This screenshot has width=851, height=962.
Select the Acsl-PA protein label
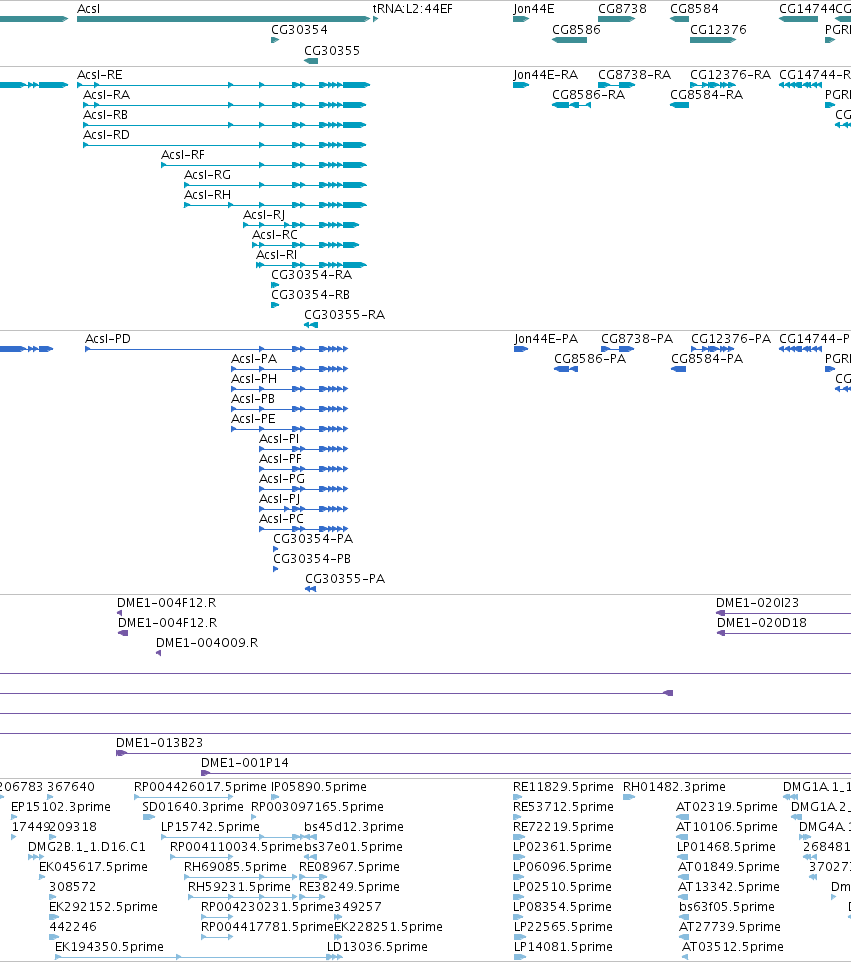tap(253, 359)
